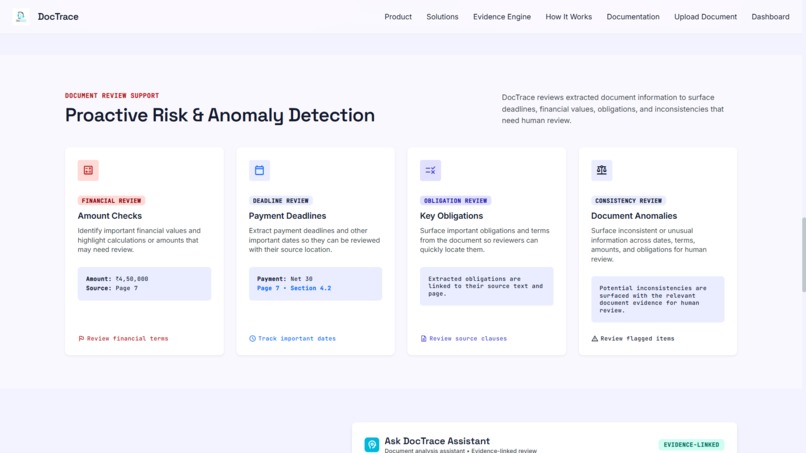This screenshot has height=453, width=806.
Task: Click the Key Obligations card title
Action: point(451,216)
